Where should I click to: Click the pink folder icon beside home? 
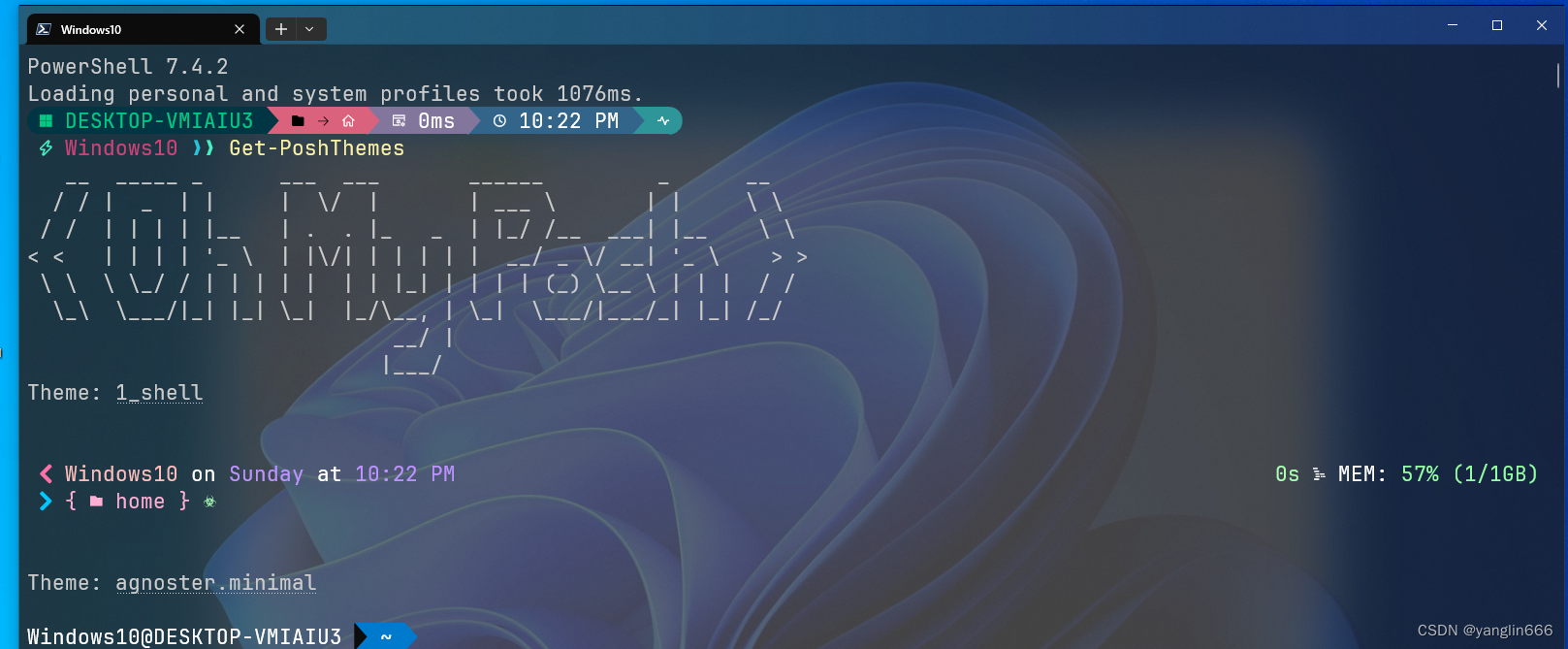pos(96,502)
